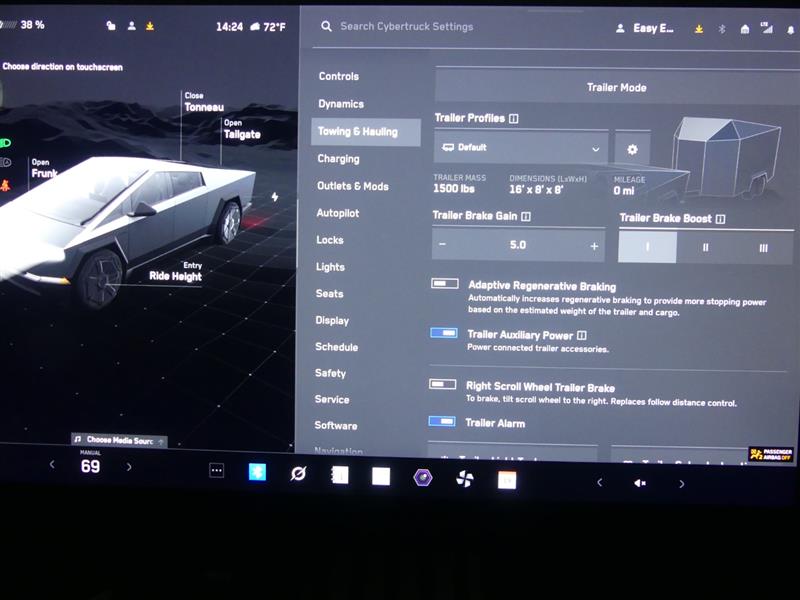Open the Service settings menu
Viewport: 800px width, 600px height.
[x=332, y=399]
